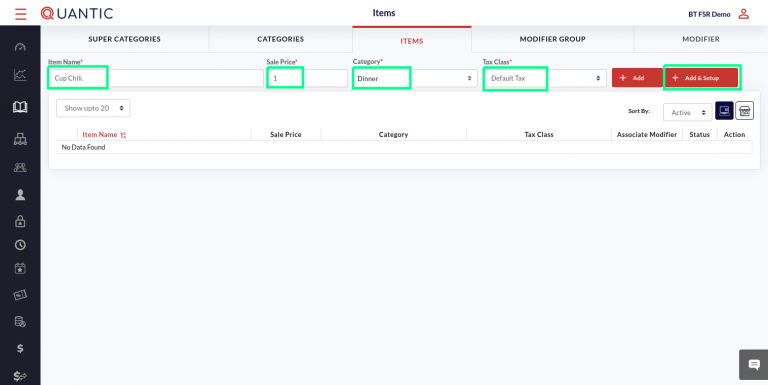Open the Category dropdown showing Dinner
The image size is (768, 385).
click(415, 78)
